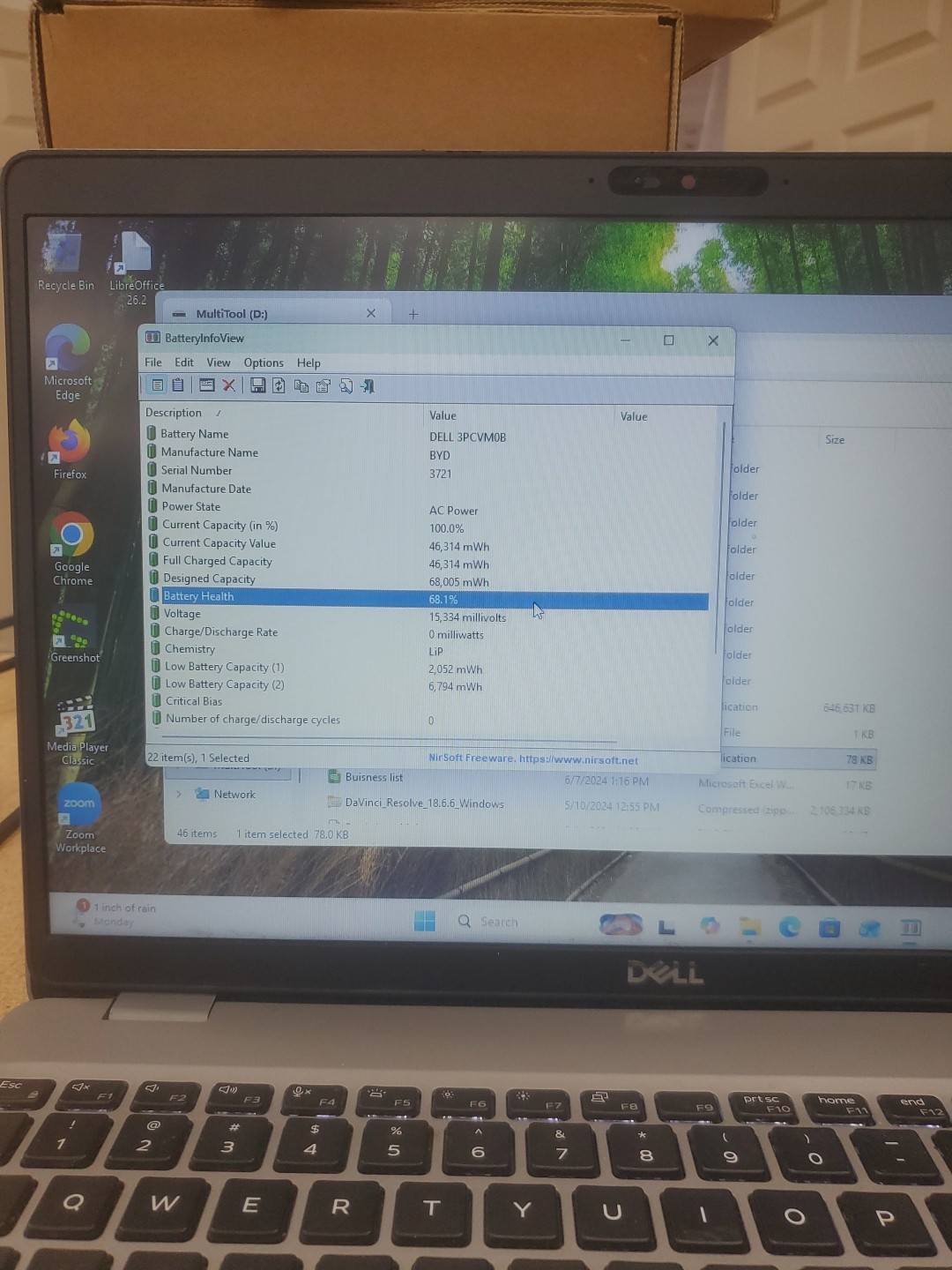Open Microsoft Store from the taskbar
This screenshot has width=952, height=1270.
(829, 928)
